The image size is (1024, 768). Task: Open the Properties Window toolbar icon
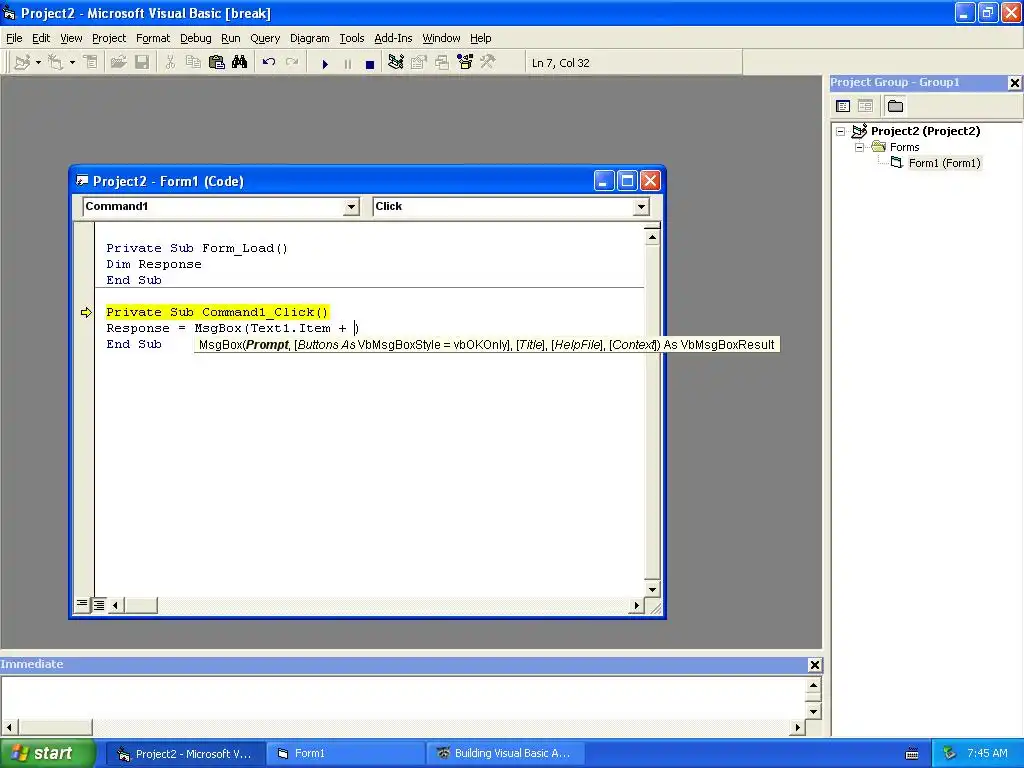point(419,63)
